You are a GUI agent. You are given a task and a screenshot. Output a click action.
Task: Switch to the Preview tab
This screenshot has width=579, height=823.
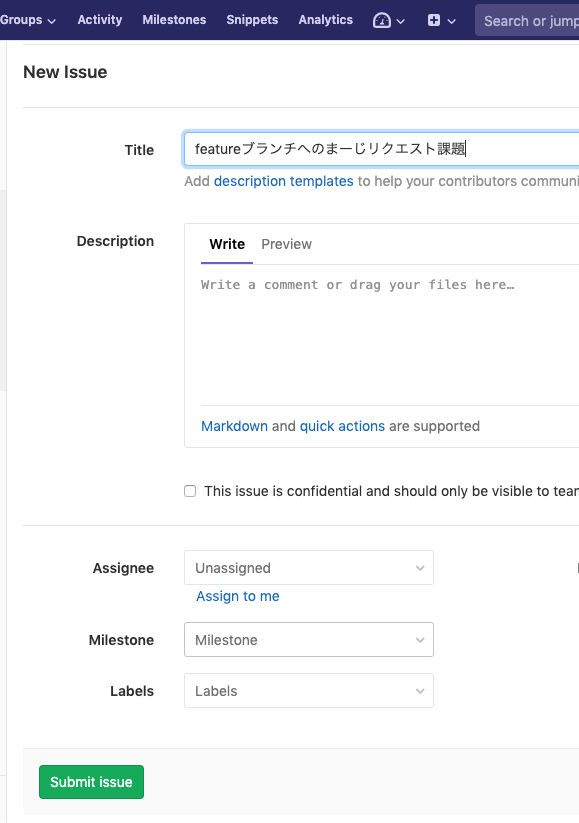(x=287, y=244)
